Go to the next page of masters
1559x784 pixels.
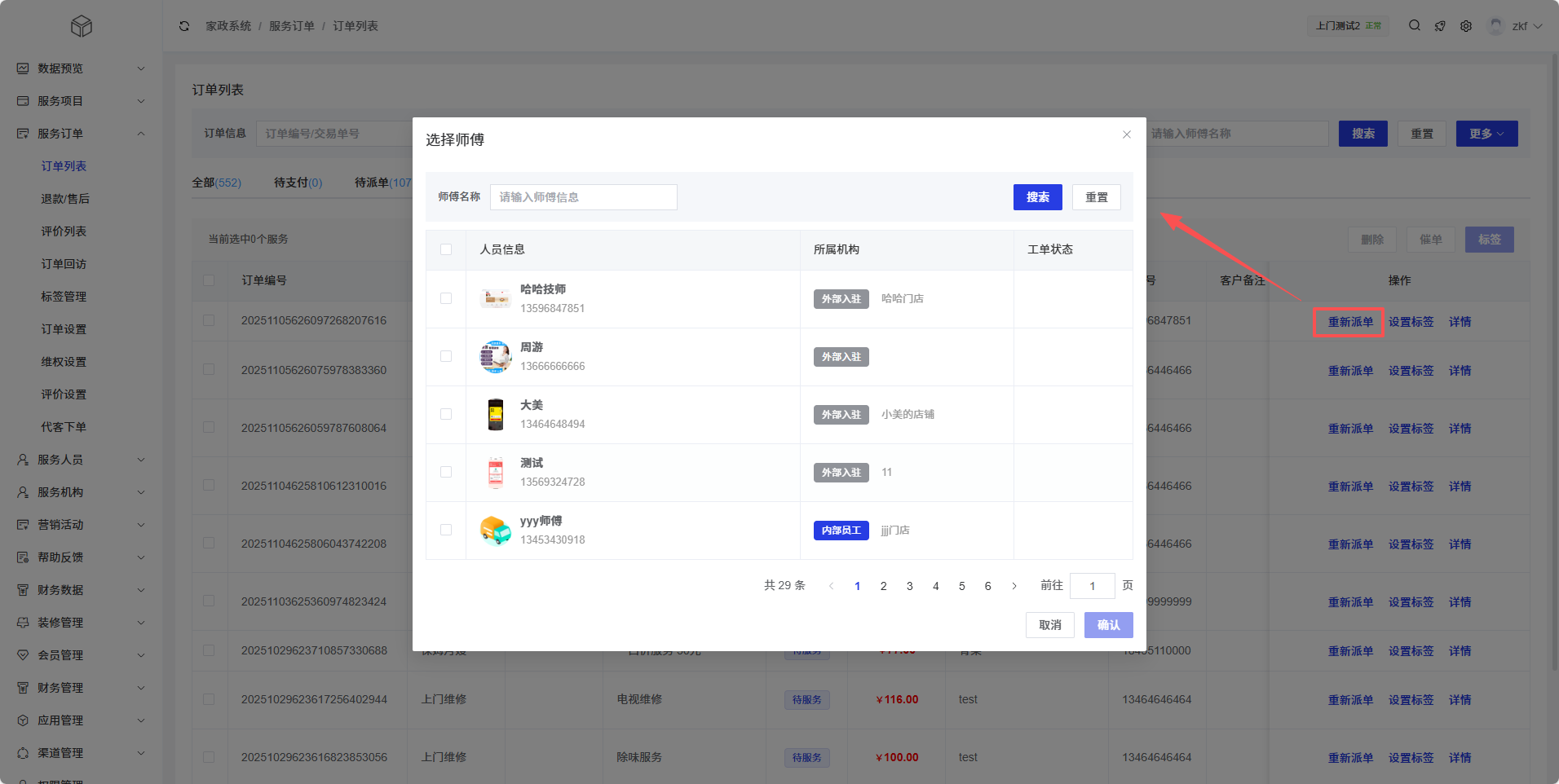coord(1014,586)
